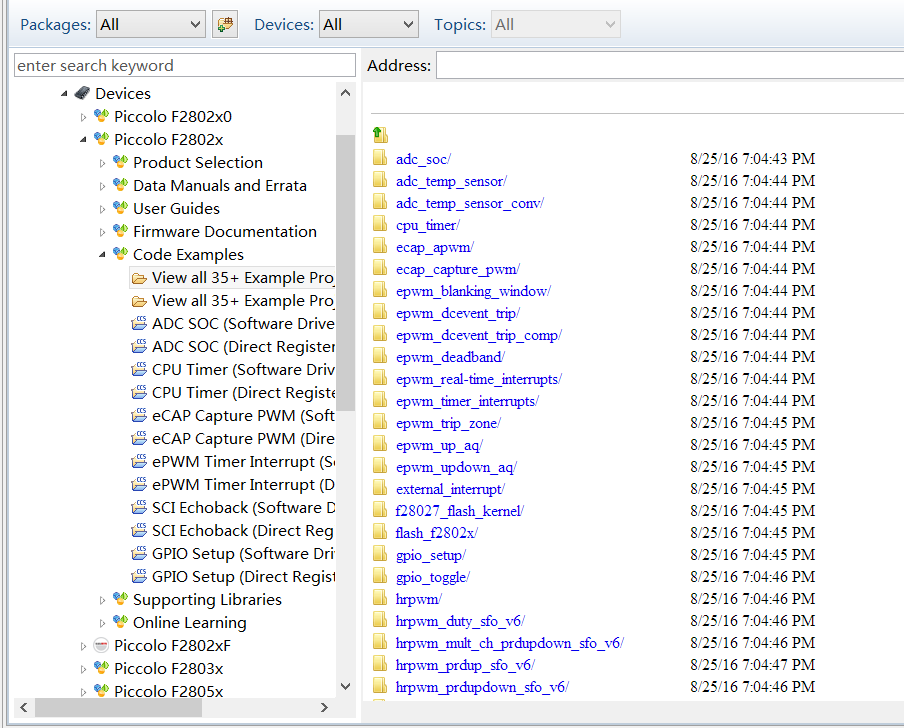The image size is (904, 728).
Task: Open the Topics dropdown
Action: pos(555,24)
